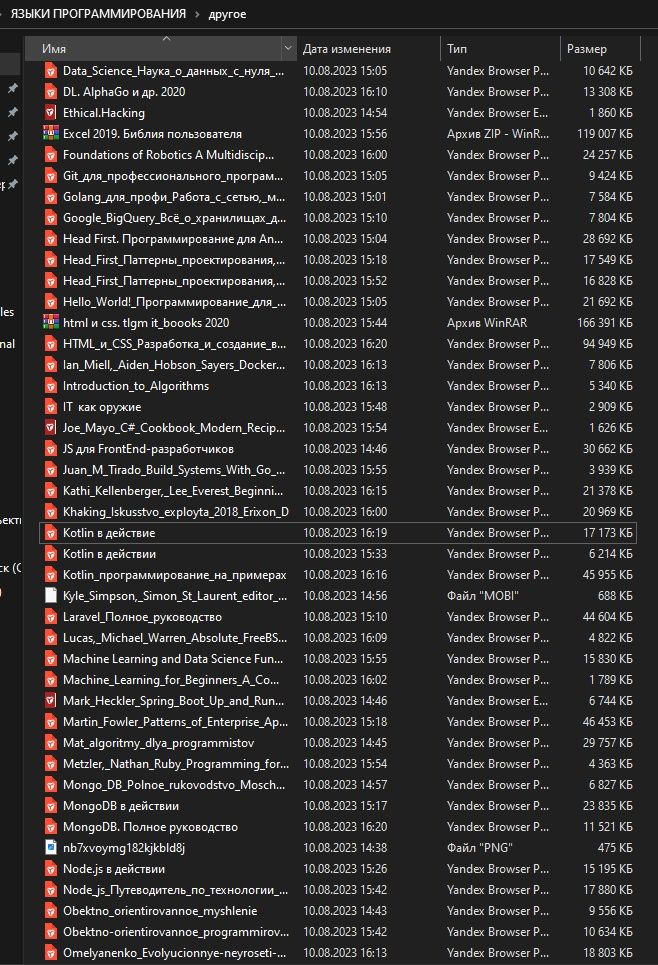Select Metzler,_Nathan_Ruby_Programming file

click(176, 764)
